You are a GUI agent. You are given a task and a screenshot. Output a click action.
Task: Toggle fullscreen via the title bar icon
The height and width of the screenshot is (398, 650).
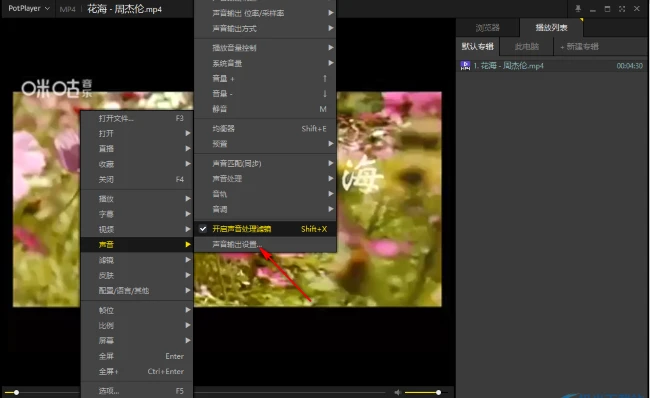click(622, 9)
